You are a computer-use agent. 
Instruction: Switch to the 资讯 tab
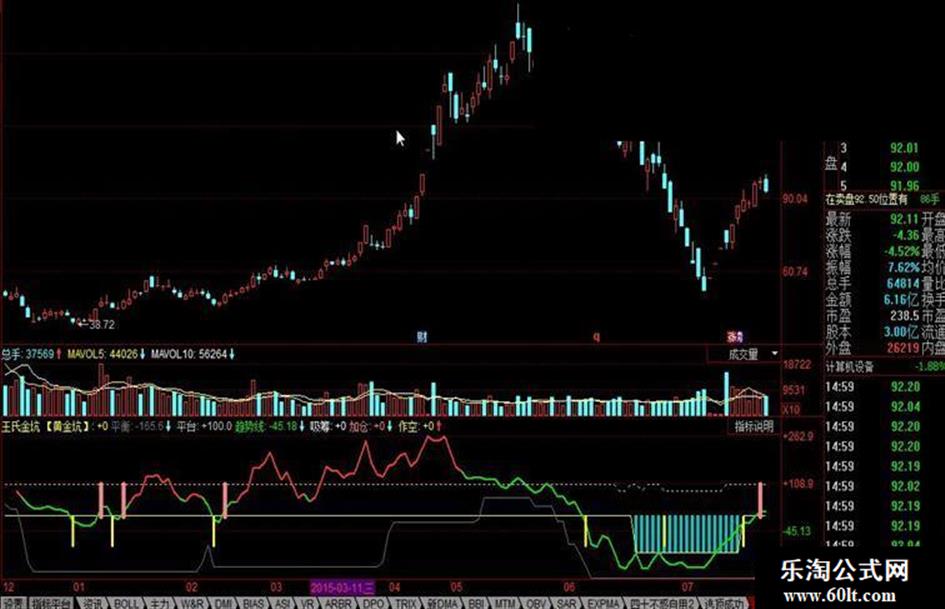click(x=92, y=603)
